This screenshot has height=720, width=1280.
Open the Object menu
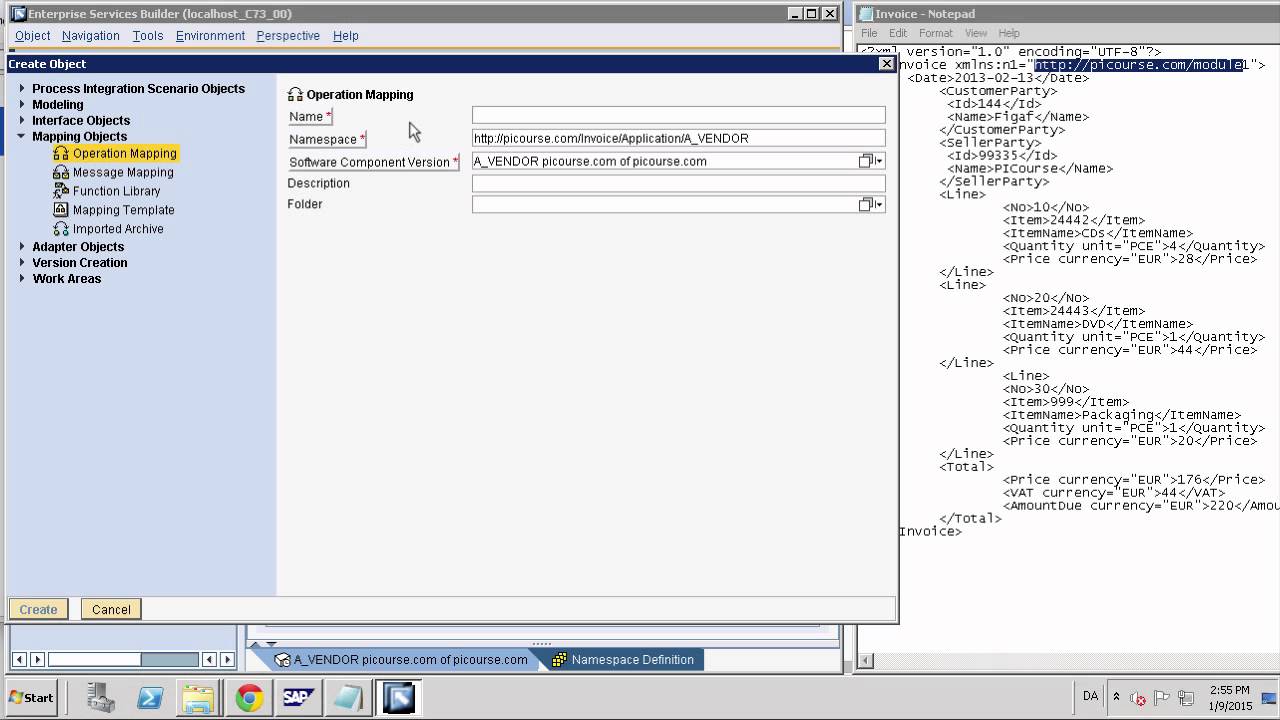coord(32,36)
